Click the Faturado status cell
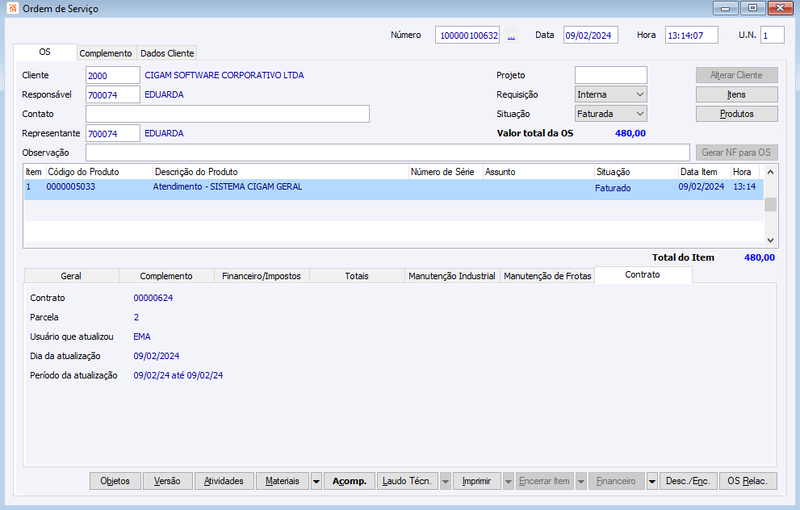The height and width of the screenshot is (510, 800). point(613,188)
